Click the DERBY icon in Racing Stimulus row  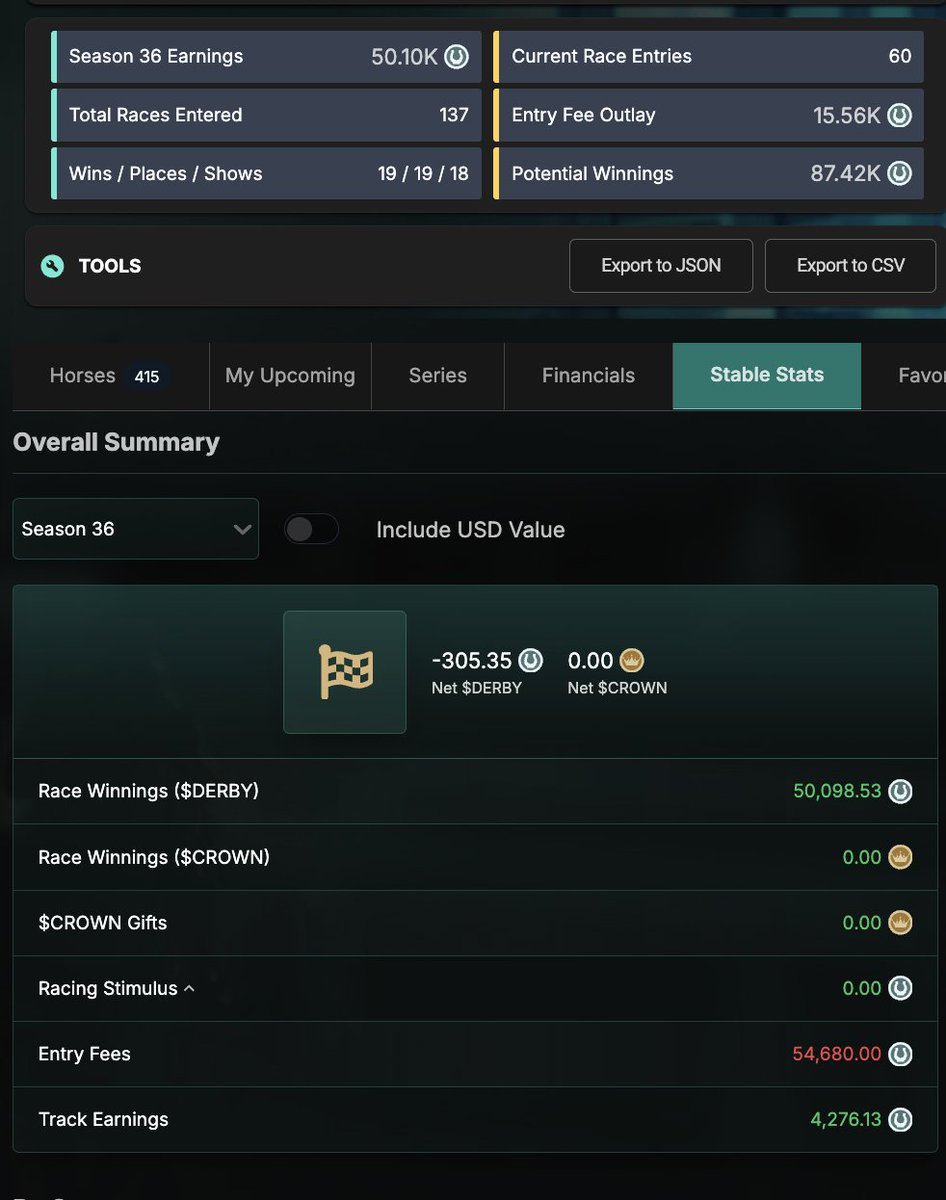[x=900, y=989]
